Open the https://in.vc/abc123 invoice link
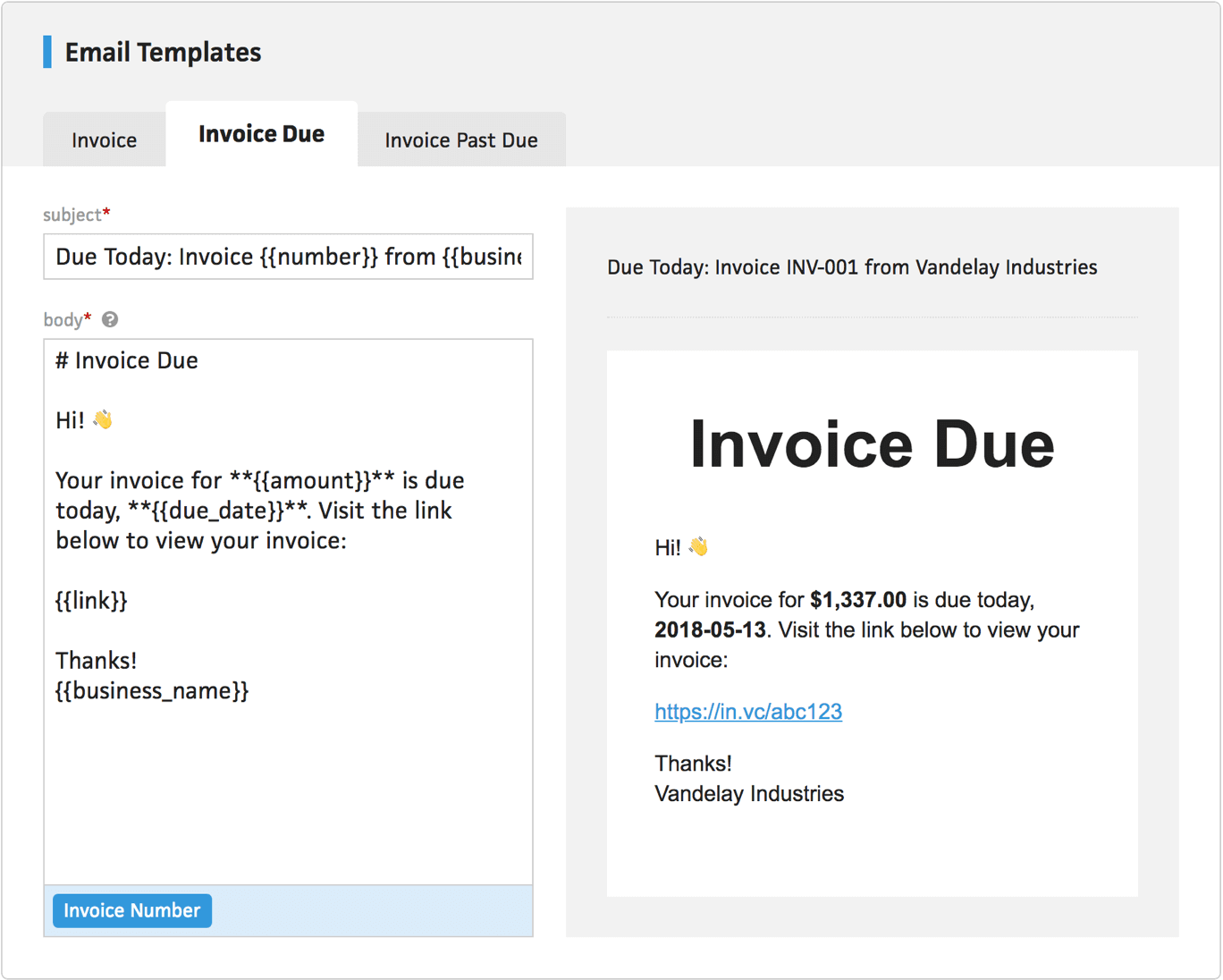Viewport: 1223px width, 980px height. tap(748, 712)
